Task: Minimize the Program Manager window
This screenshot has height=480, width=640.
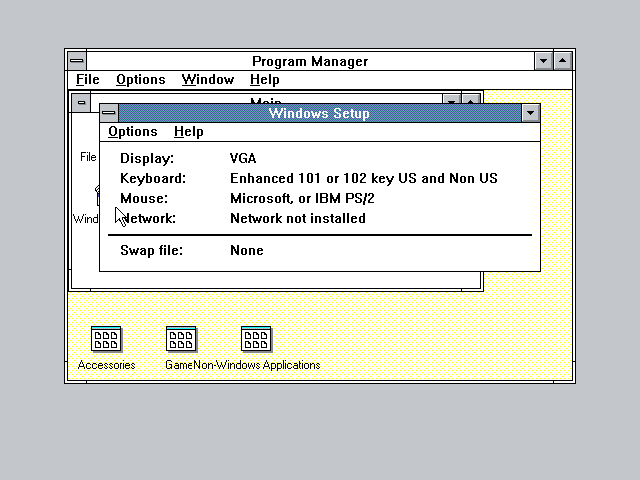Action: tap(543, 61)
